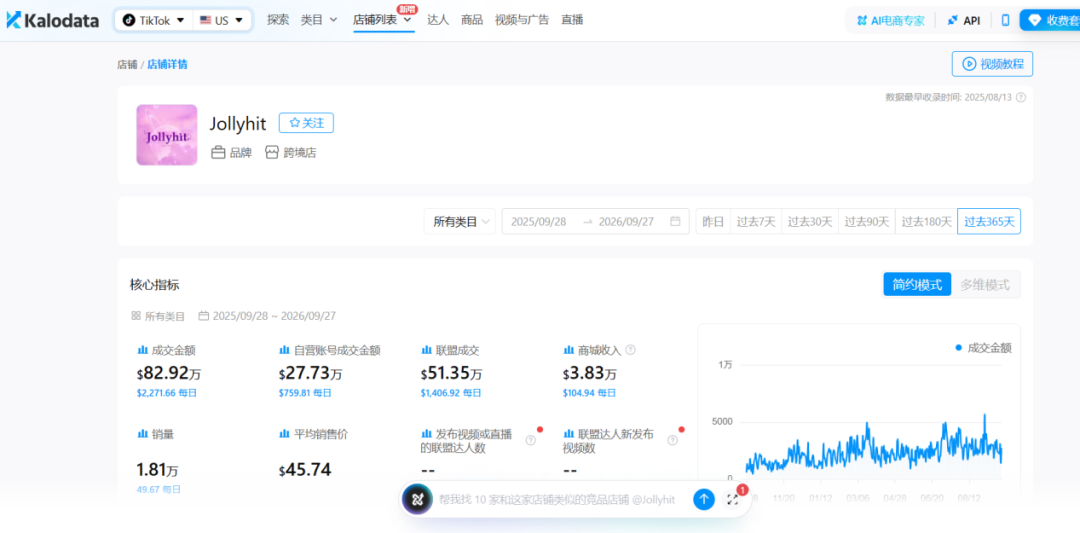Expand the 店铺列表 menu dropdown
1080x533 pixels.
pyautogui.click(x=383, y=20)
